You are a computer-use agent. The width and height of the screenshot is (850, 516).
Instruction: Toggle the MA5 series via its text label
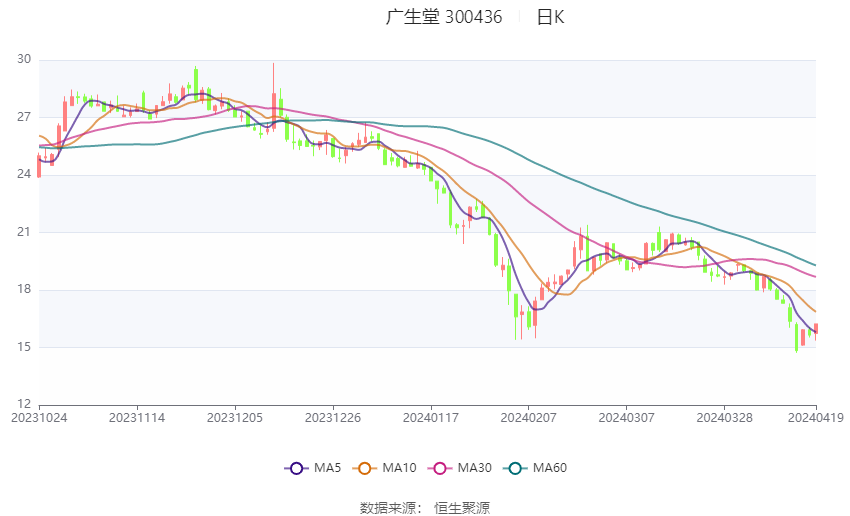coord(327,468)
